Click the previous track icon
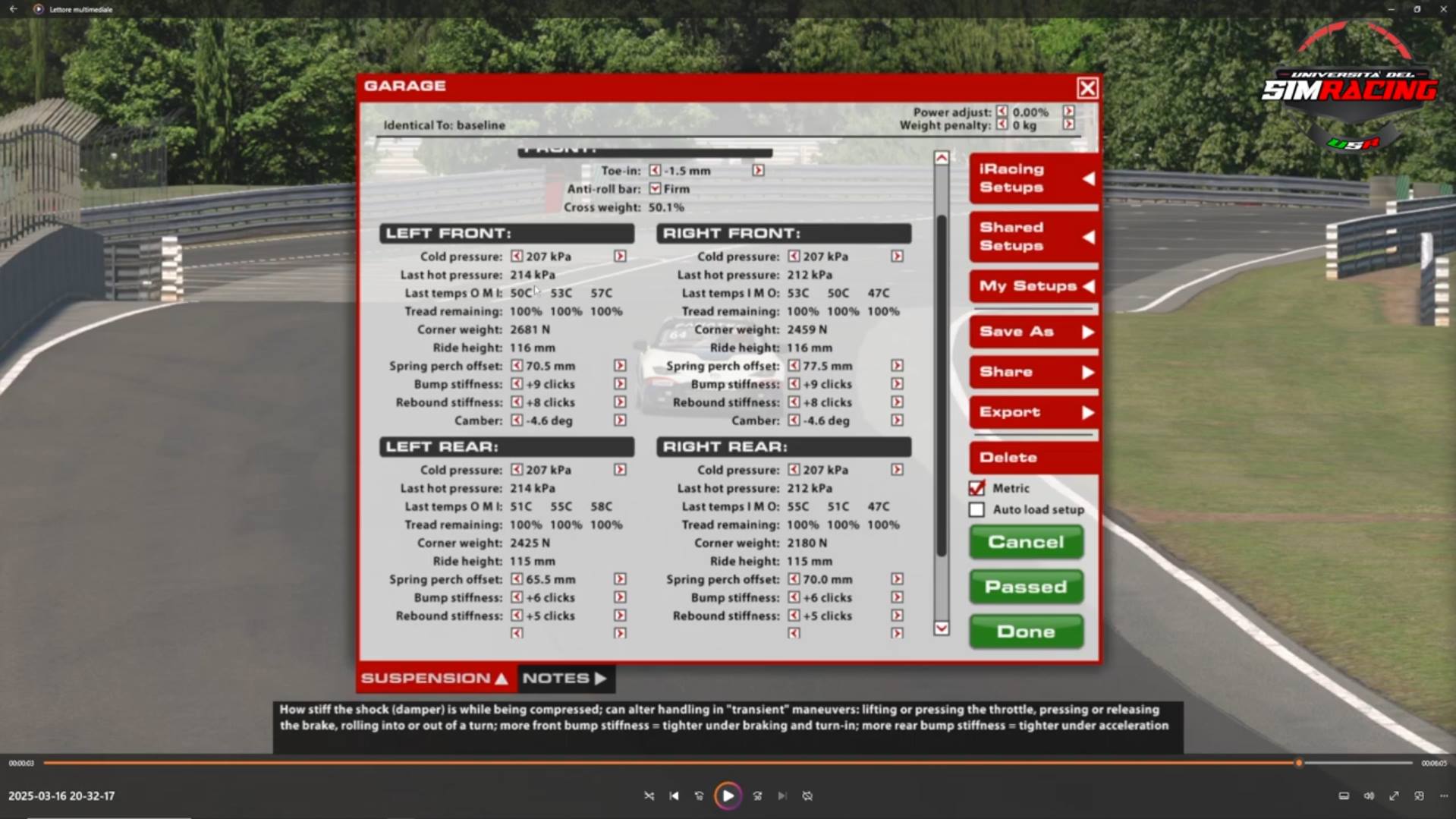The width and height of the screenshot is (1456, 819). 674,795
